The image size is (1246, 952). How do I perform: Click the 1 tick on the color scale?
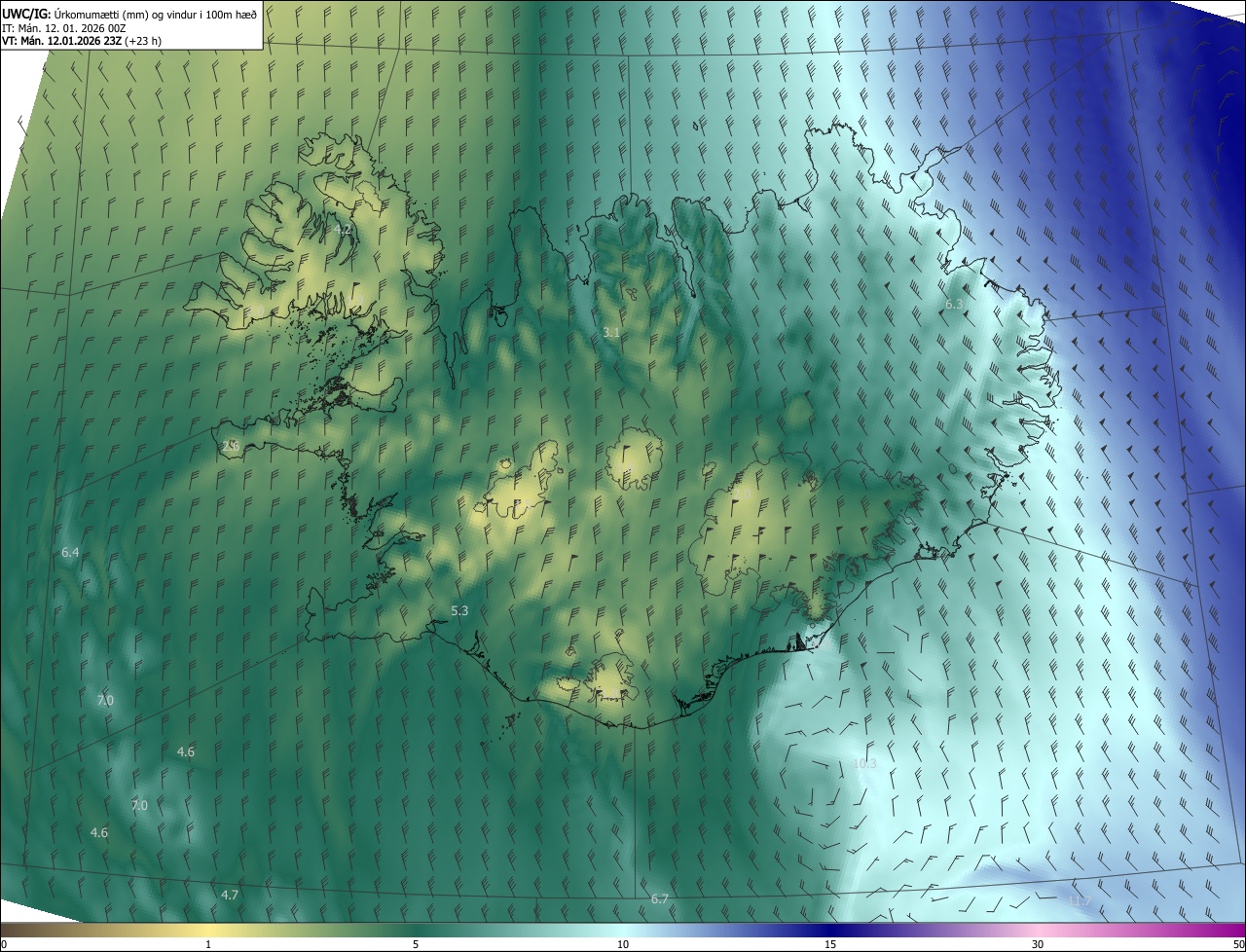(208, 944)
